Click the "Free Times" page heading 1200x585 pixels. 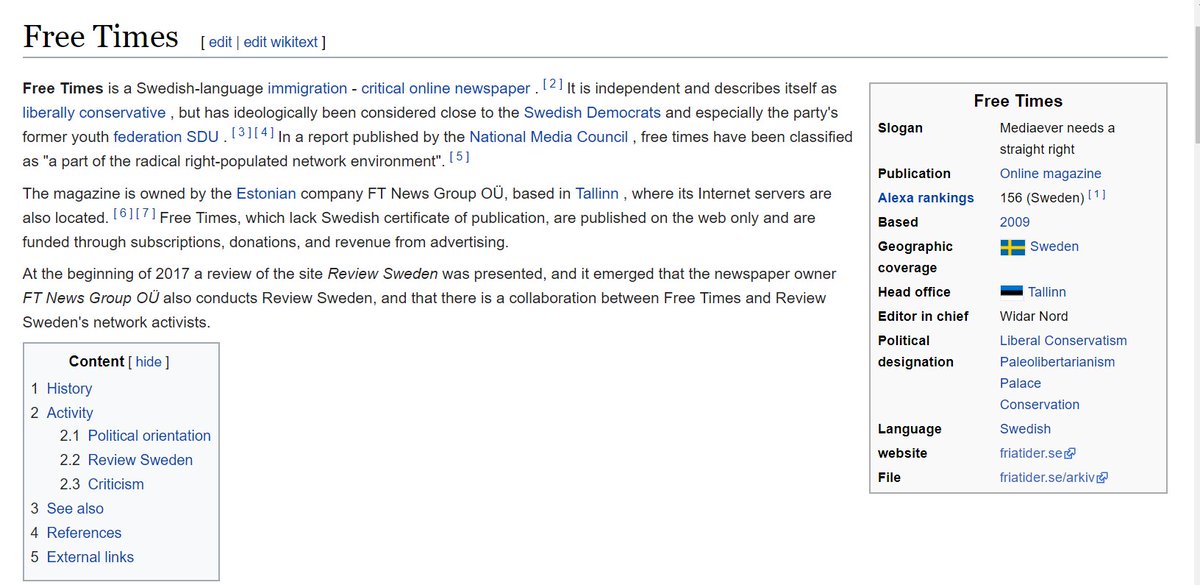(x=100, y=37)
